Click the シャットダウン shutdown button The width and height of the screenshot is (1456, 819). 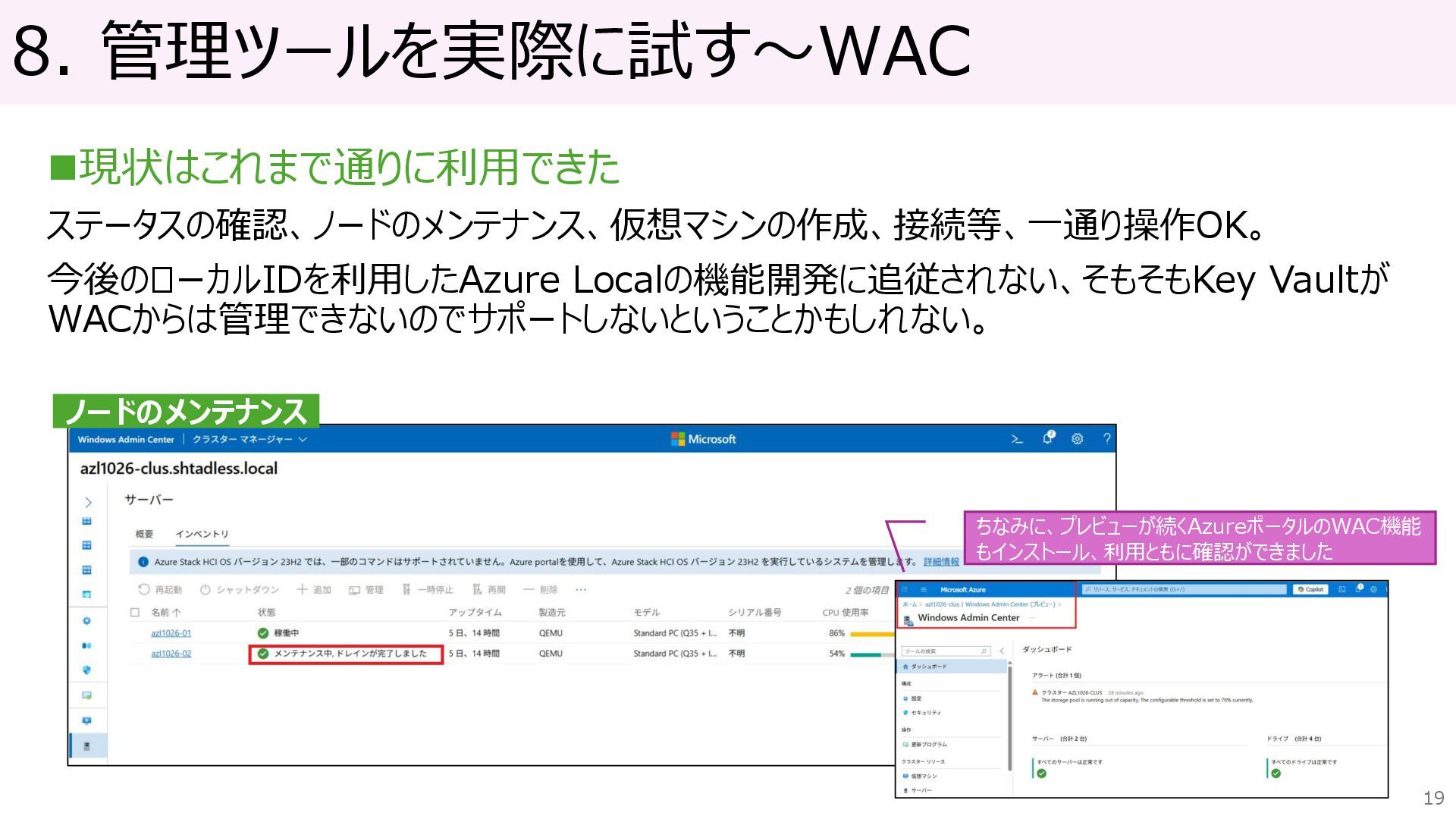coord(240,590)
